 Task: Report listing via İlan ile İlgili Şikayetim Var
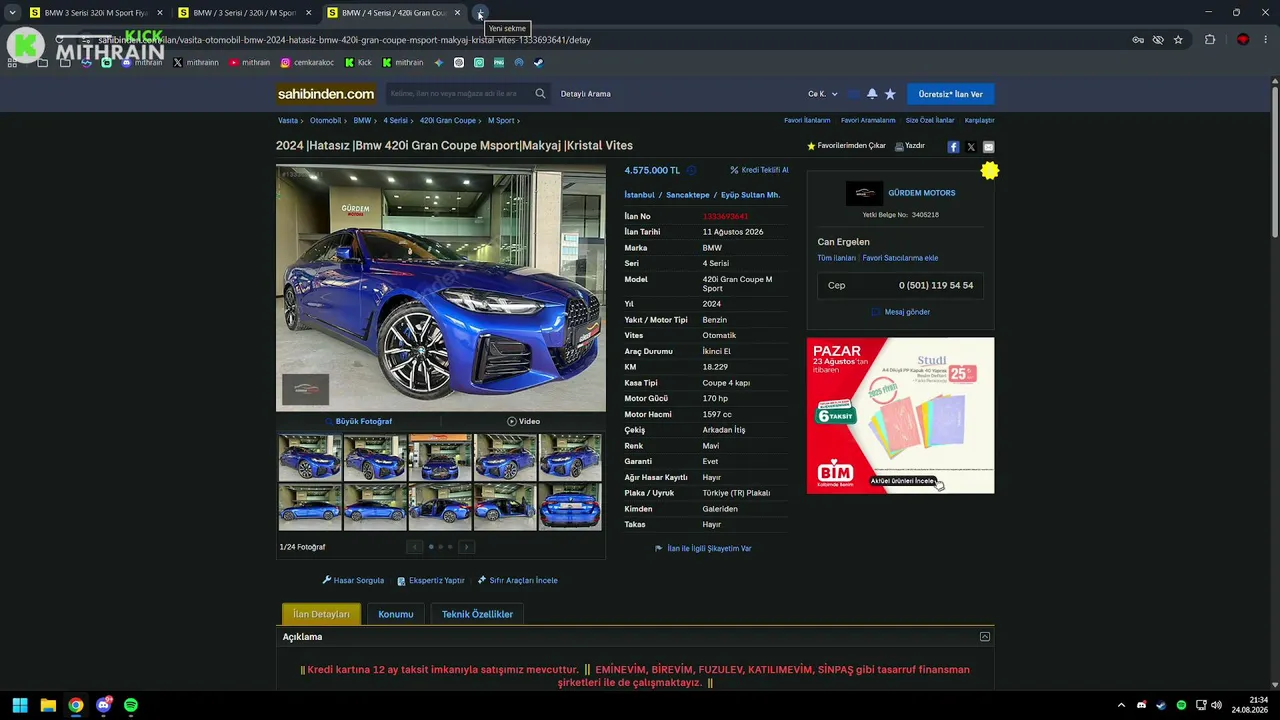(703, 548)
